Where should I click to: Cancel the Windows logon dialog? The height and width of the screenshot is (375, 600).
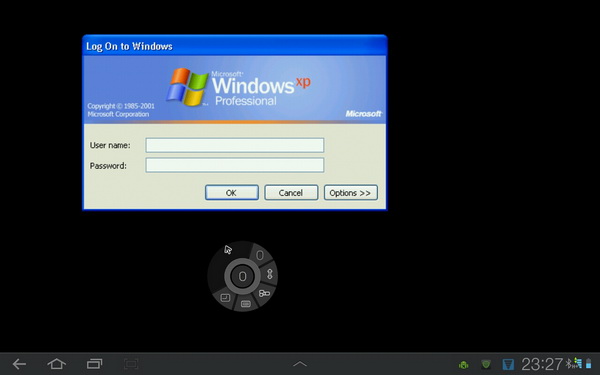(291, 192)
